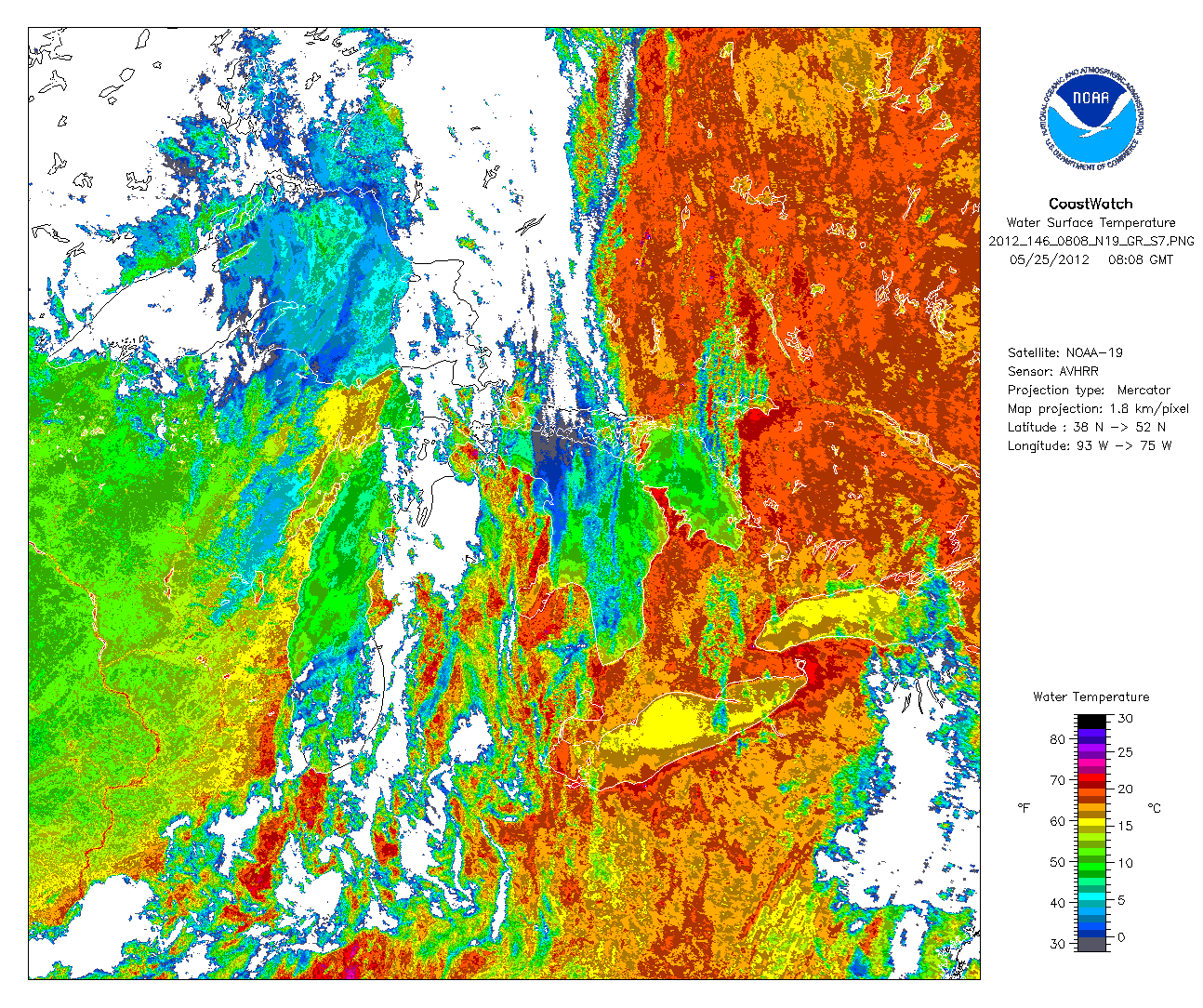
Task: Click the 15 Celsius scale label
Action: [1125, 827]
